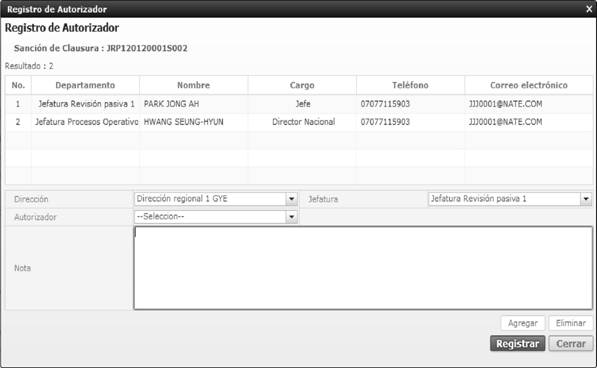This screenshot has height=368, width=597.
Task: Click the Director Nacional cell
Action: pos(303,122)
